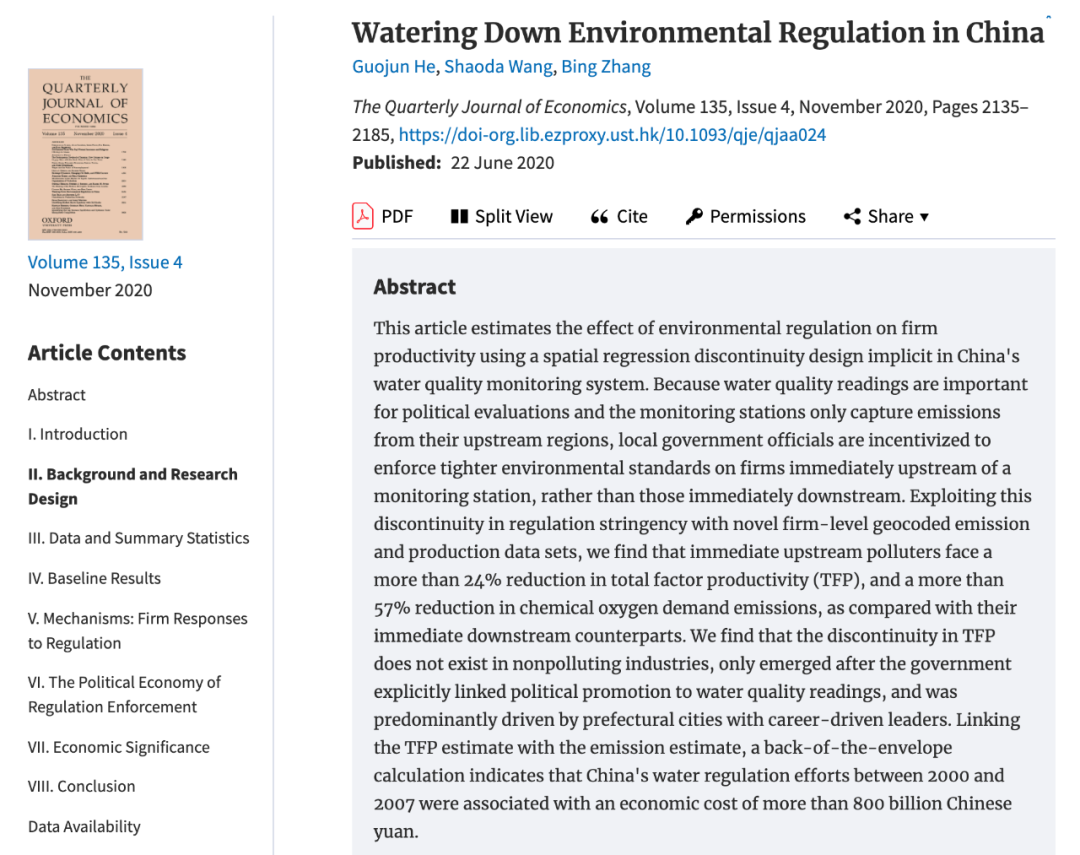Screen dimensions: 1080x855
Task: Click the Permissions key icon
Action: [x=694, y=217]
